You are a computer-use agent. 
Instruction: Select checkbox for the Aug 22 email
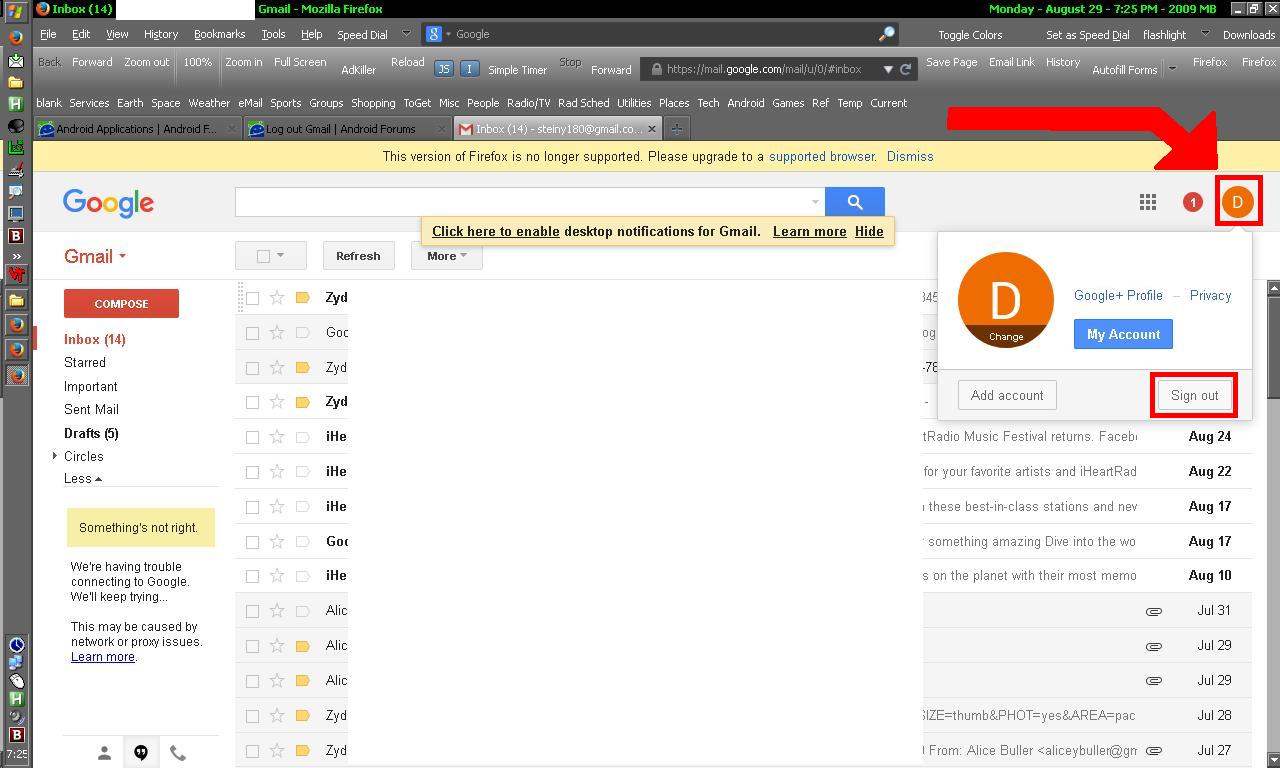click(252, 472)
